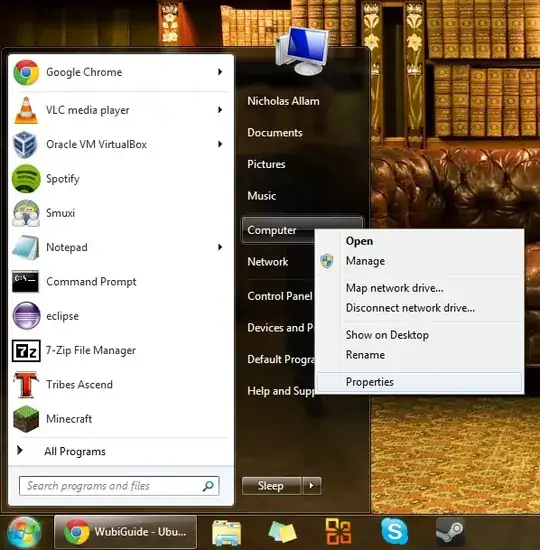Click the Windows Start orb
This screenshot has height=550, width=540.
(x=24, y=532)
